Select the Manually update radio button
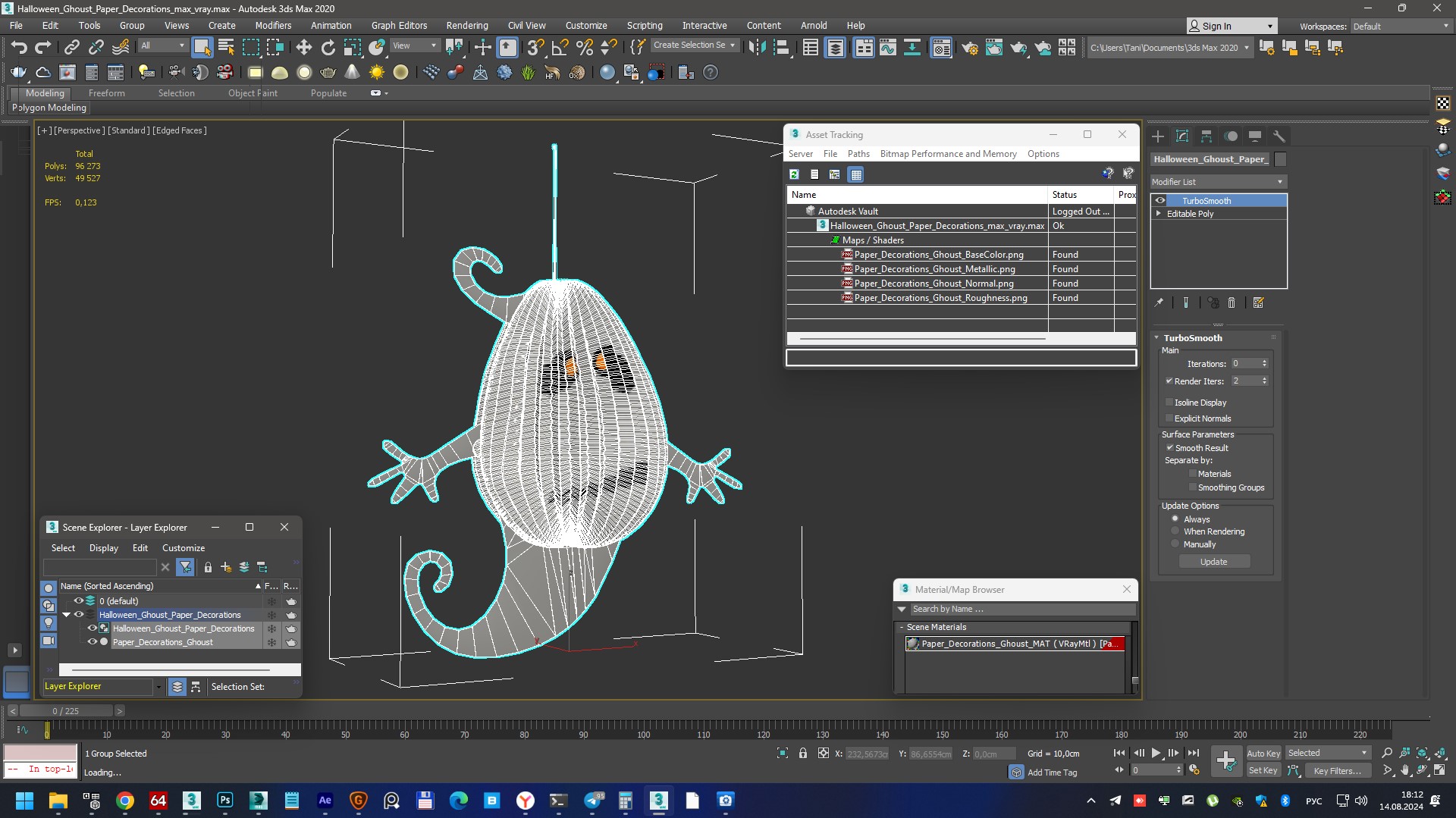 pyautogui.click(x=1175, y=544)
